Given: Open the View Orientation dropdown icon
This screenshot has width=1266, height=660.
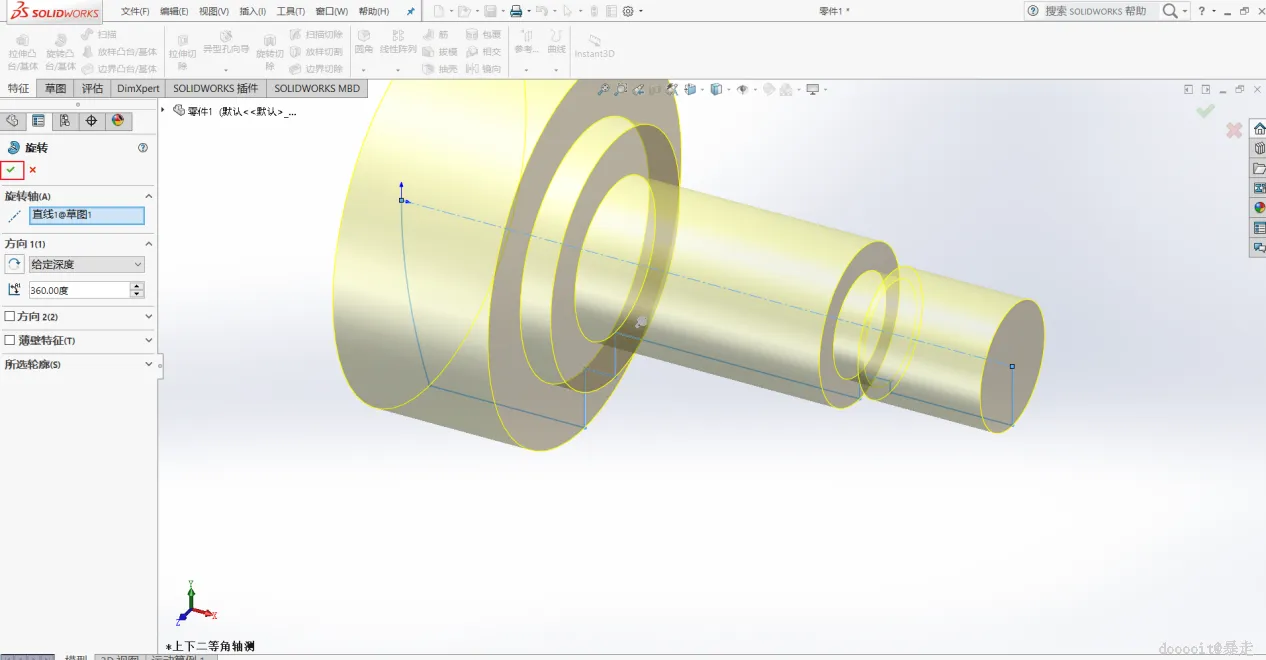Looking at the screenshot, I should pyautogui.click(x=692, y=89).
